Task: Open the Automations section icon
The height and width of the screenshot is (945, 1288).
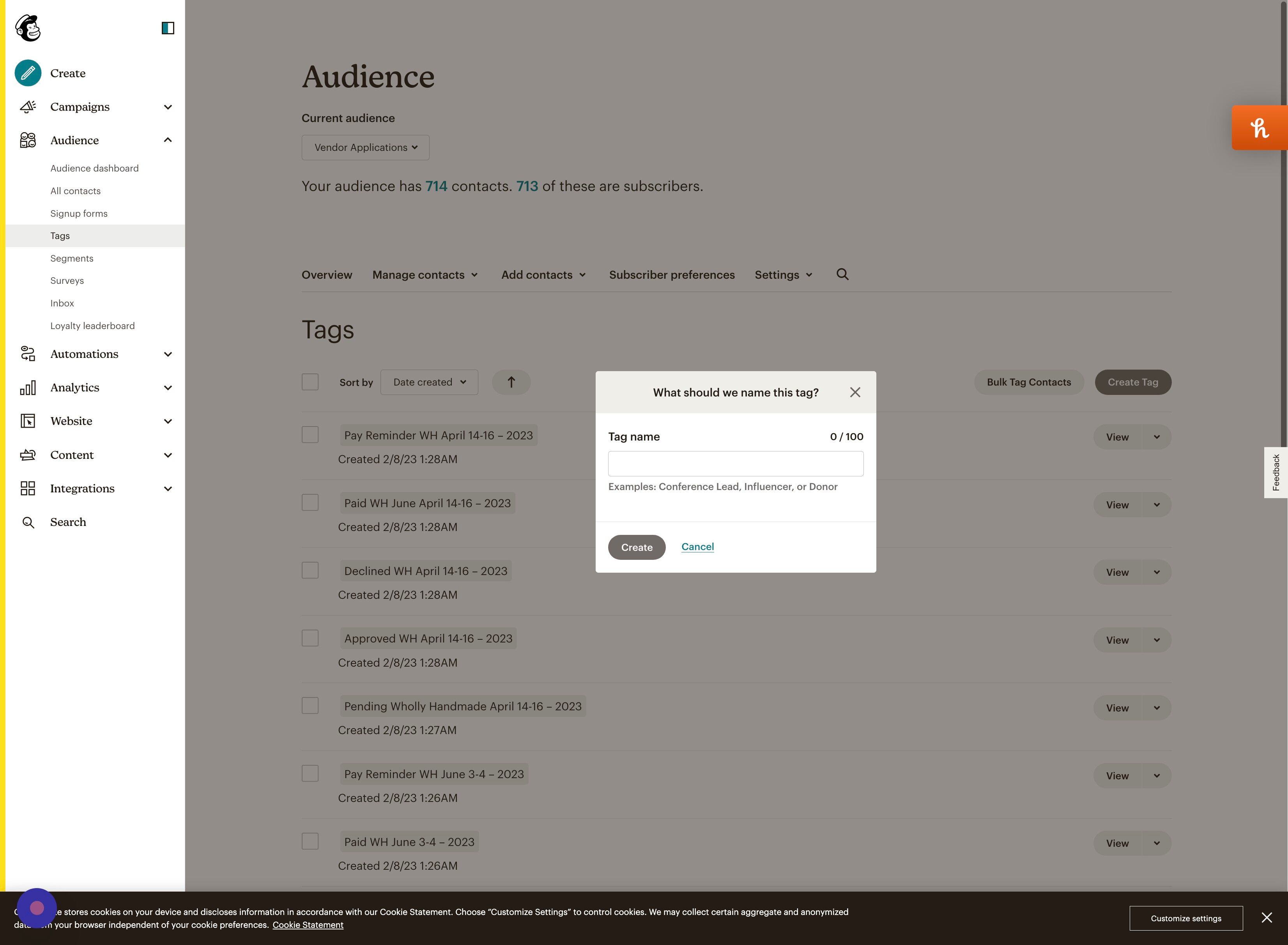Action: (x=27, y=354)
